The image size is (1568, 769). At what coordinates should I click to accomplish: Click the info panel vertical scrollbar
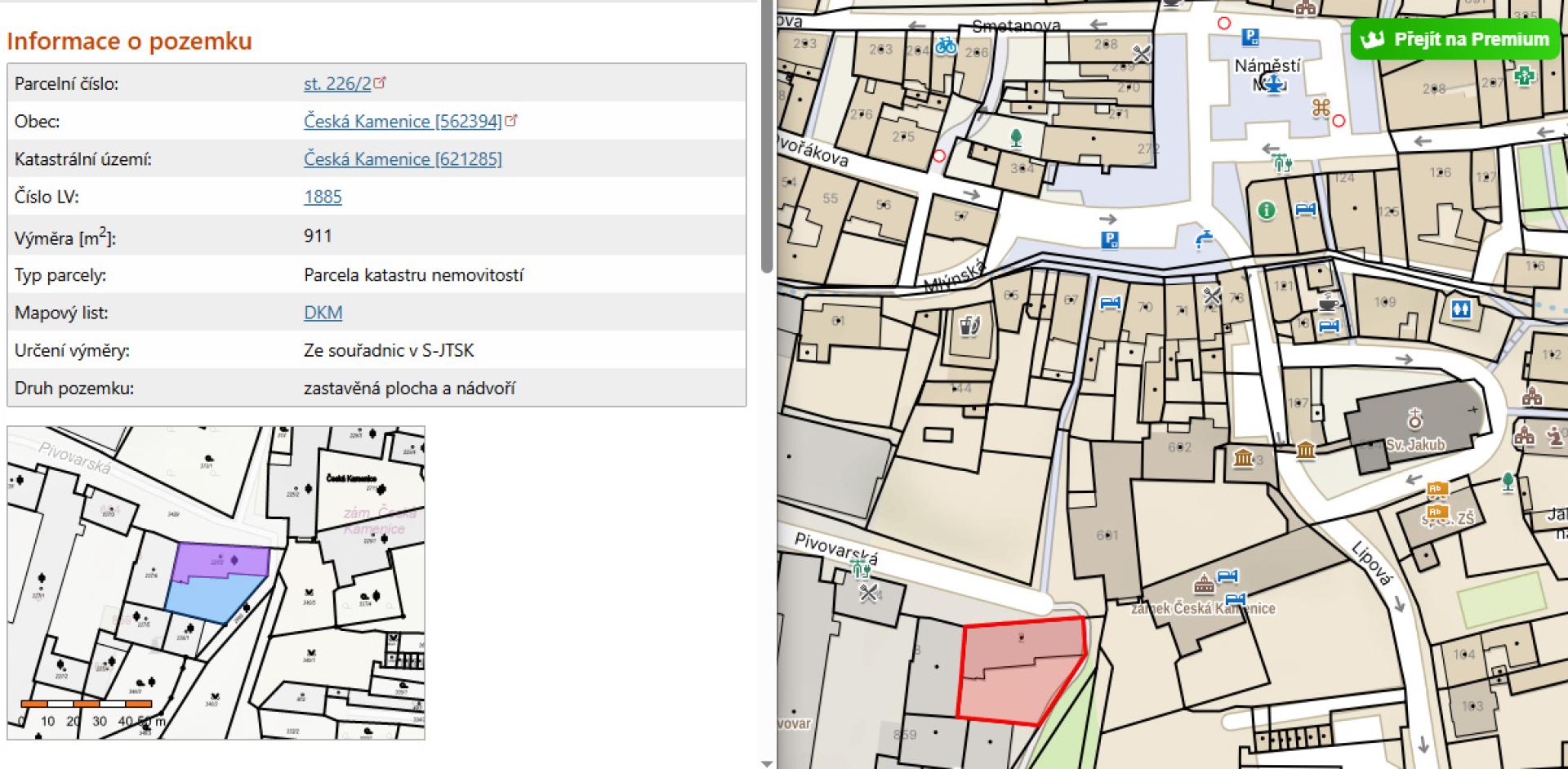coord(766,139)
